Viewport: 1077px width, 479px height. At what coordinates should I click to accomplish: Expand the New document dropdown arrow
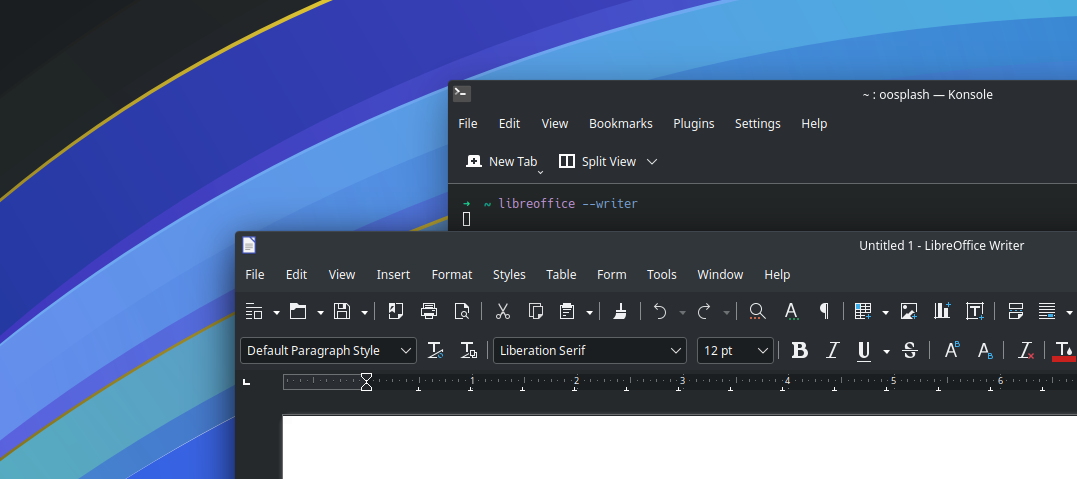276,313
